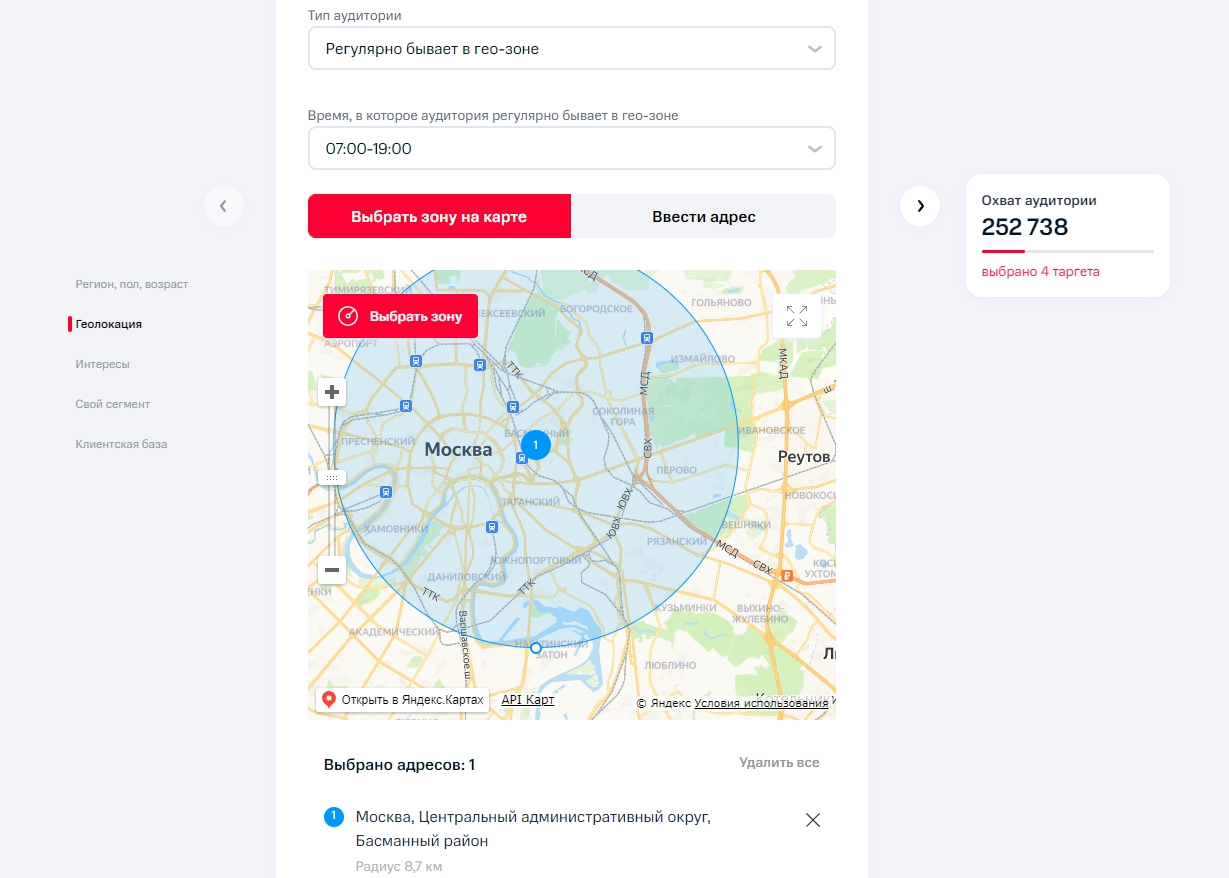Open Регион, пол, возраст section

tap(131, 284)
